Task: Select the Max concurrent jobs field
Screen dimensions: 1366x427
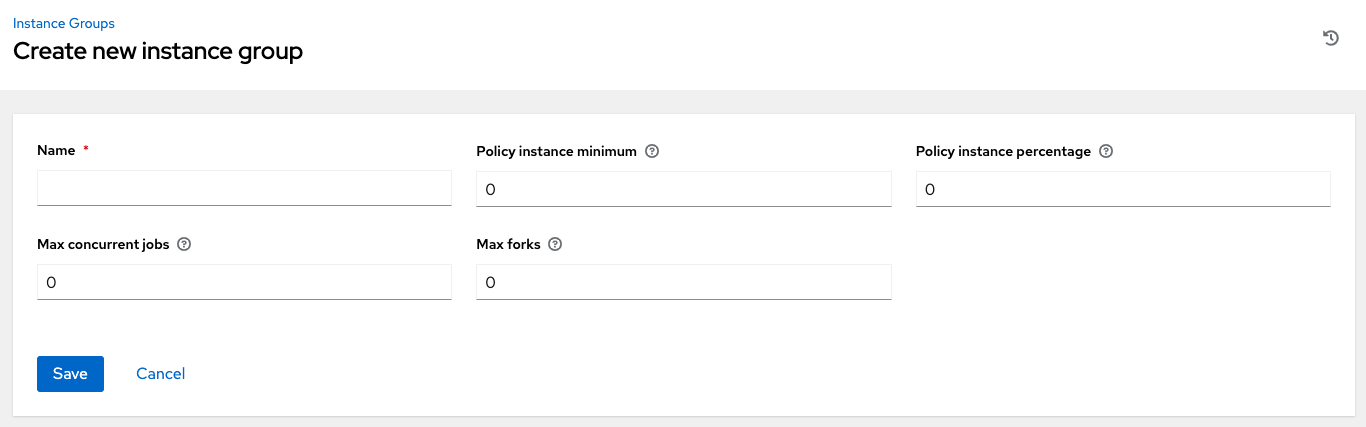Action: click(244, 282)
